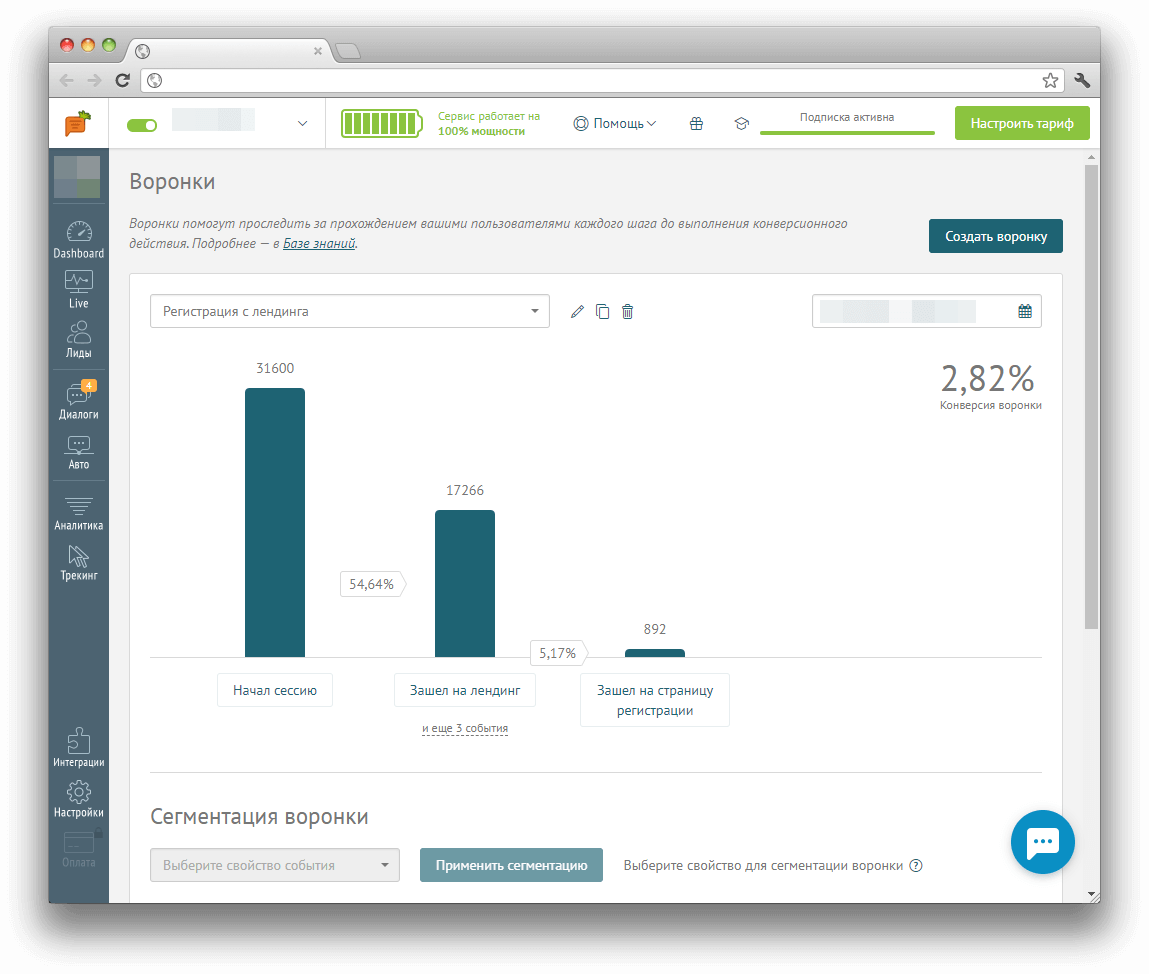
Task: Open Диалоги section in sidebar
Action: [x=79, y=401]
